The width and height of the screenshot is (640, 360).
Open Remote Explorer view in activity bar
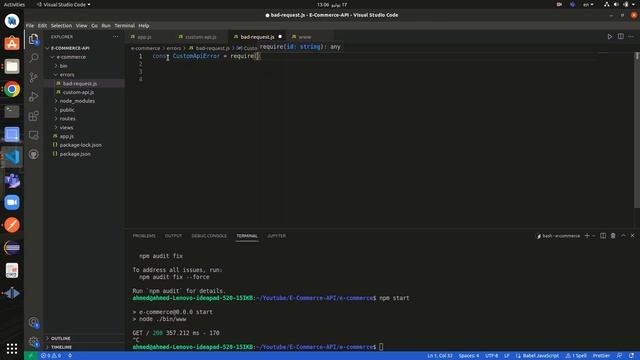tap(33, 135)
